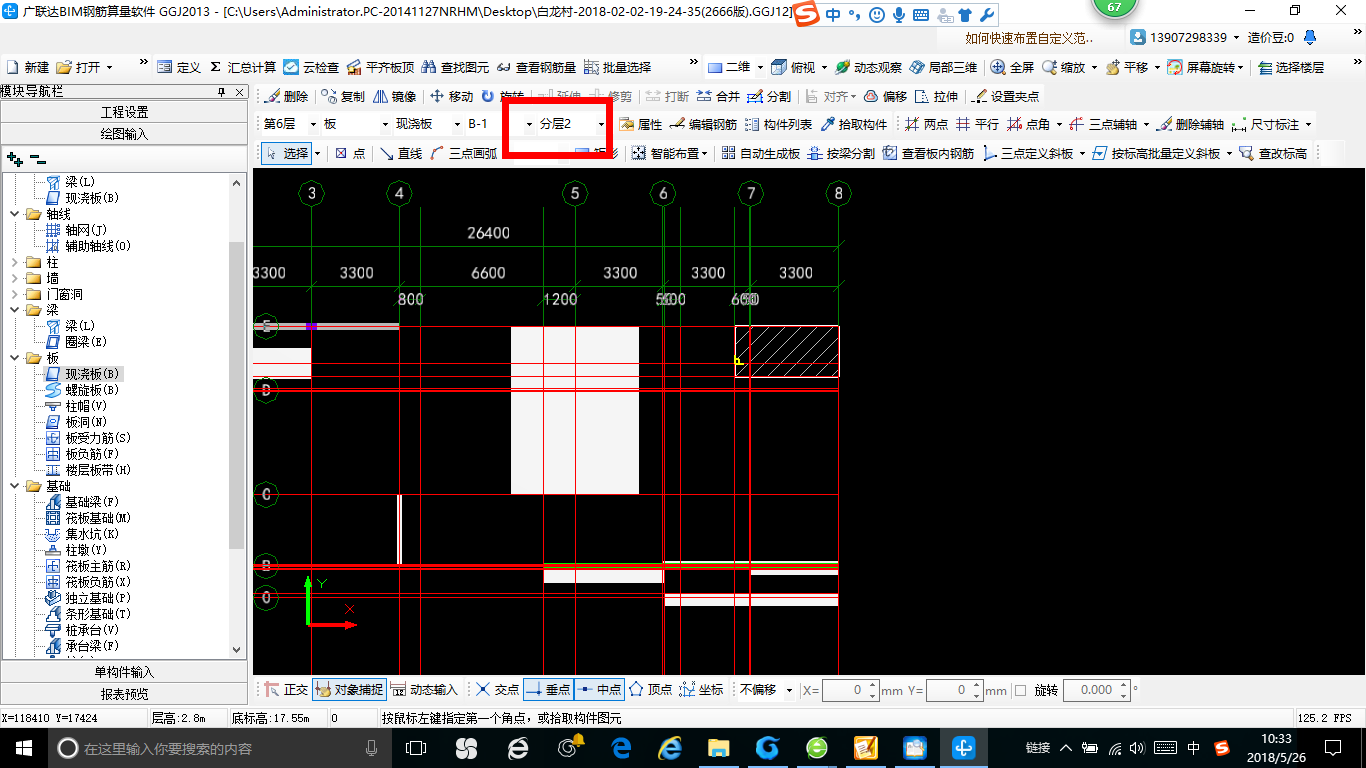Click 自动生成板 auto-generate slab

point(760,153)
